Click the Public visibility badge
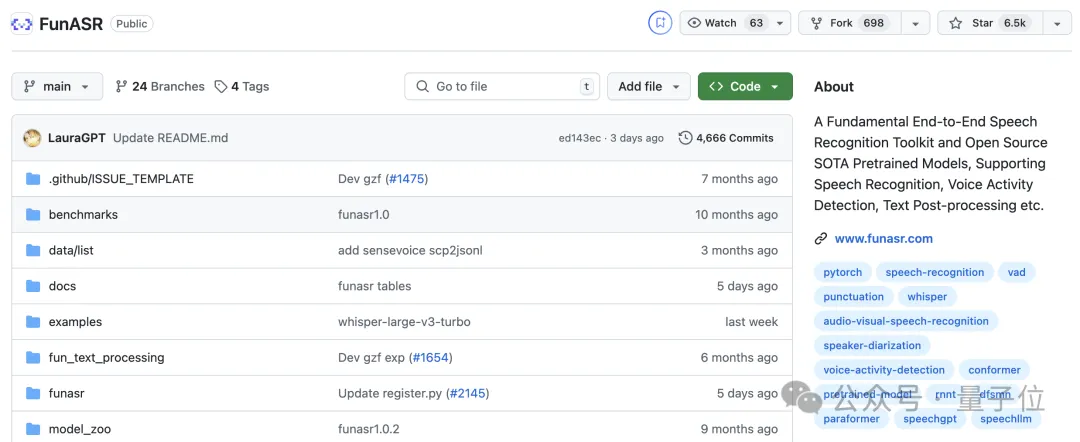Screen dimensions: 1080x442 click(x=132, y=23)
